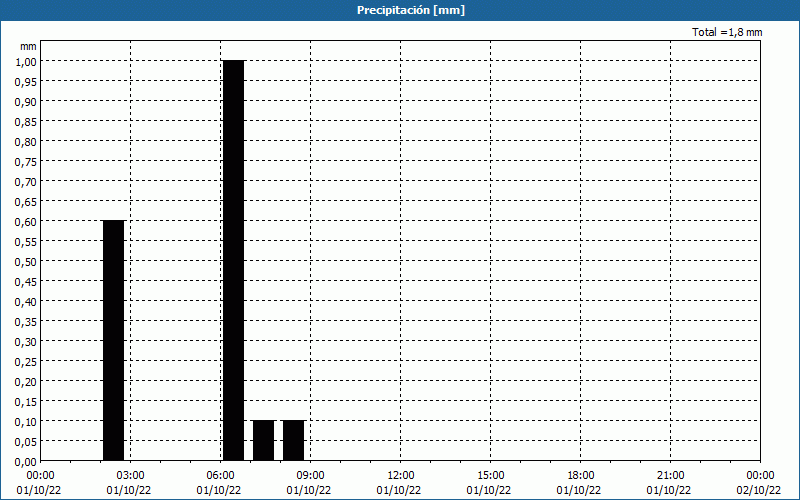Click the 0,90 y-axis label
Viewport: 800px width, 500px height.
pos(26,102)
